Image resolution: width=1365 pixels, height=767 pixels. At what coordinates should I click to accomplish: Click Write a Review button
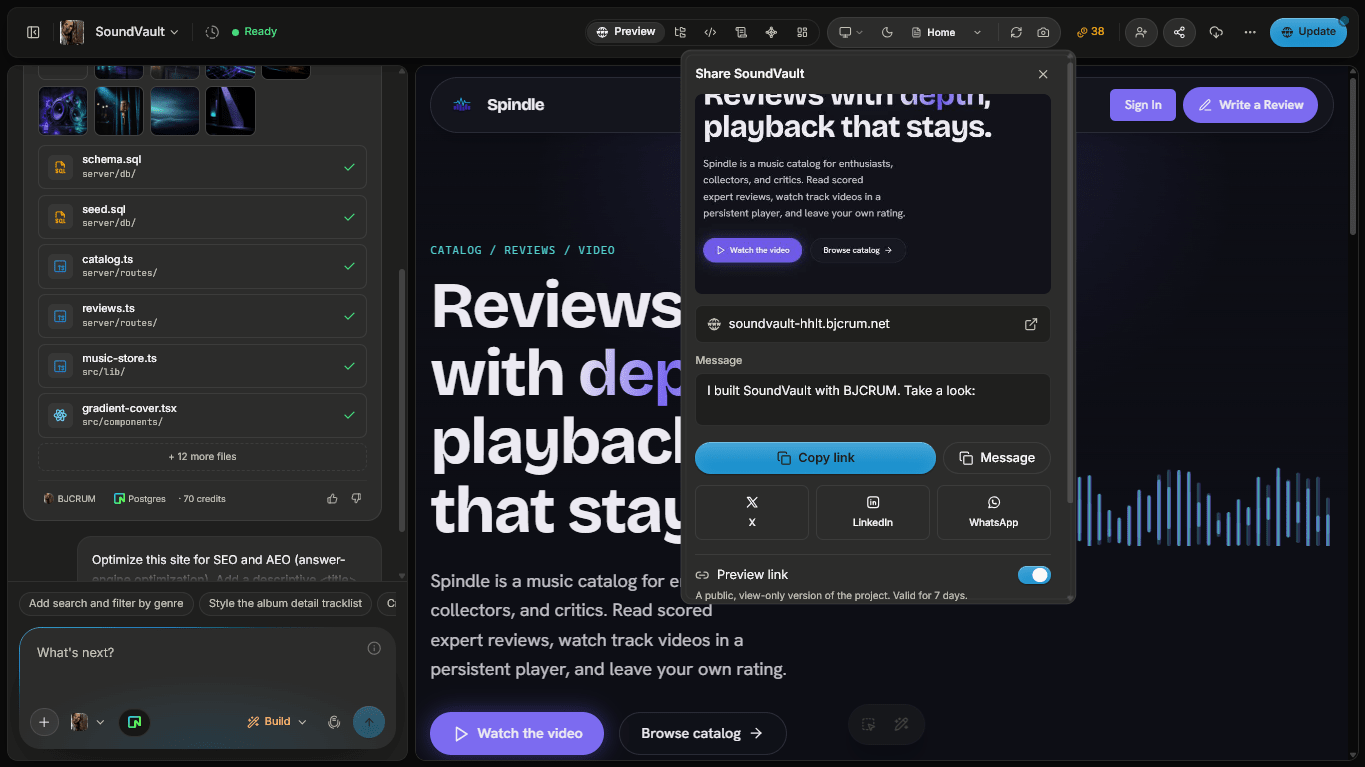click(1251, 105)
